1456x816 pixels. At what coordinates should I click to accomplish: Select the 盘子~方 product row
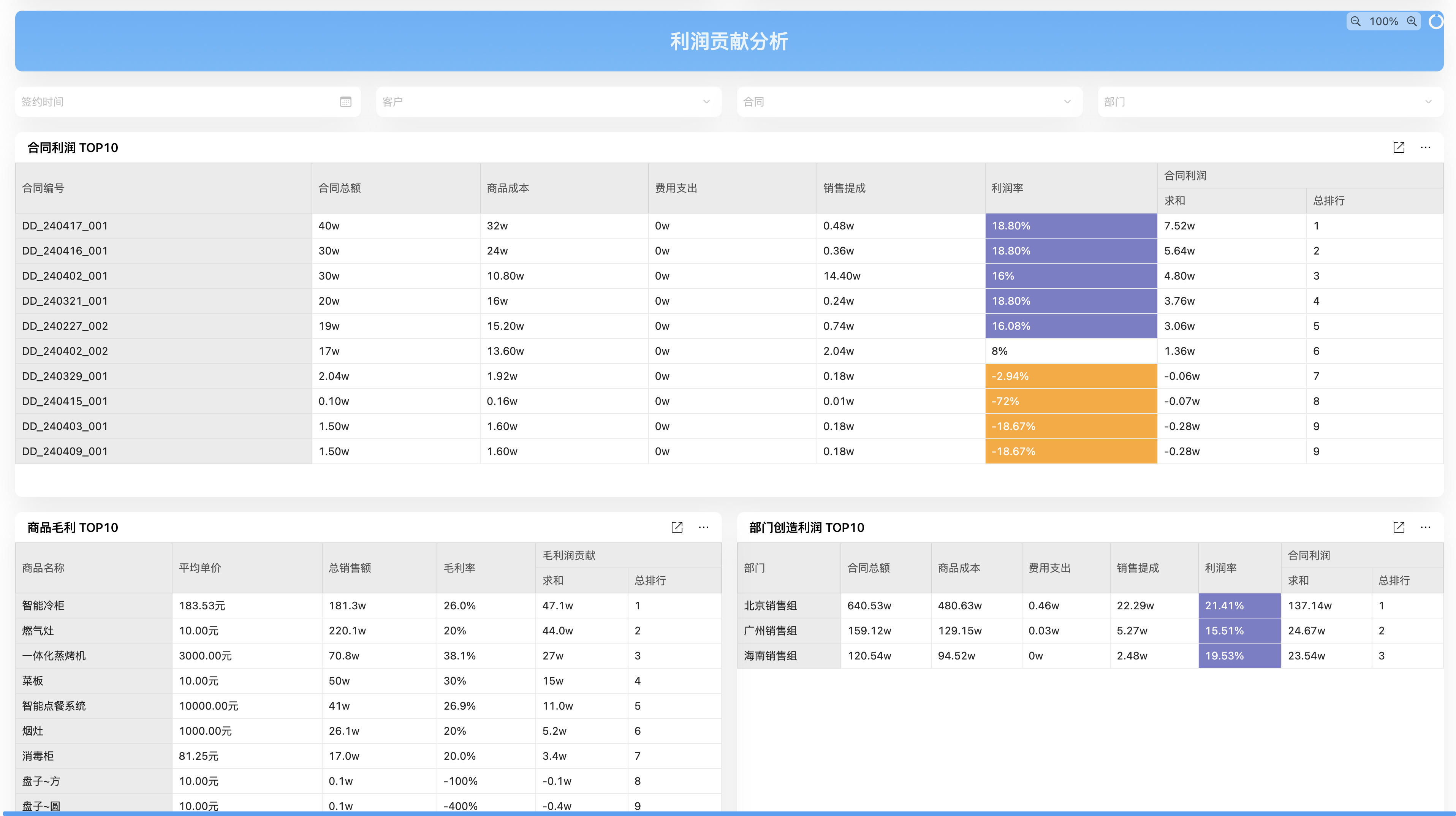coord(368,781)
